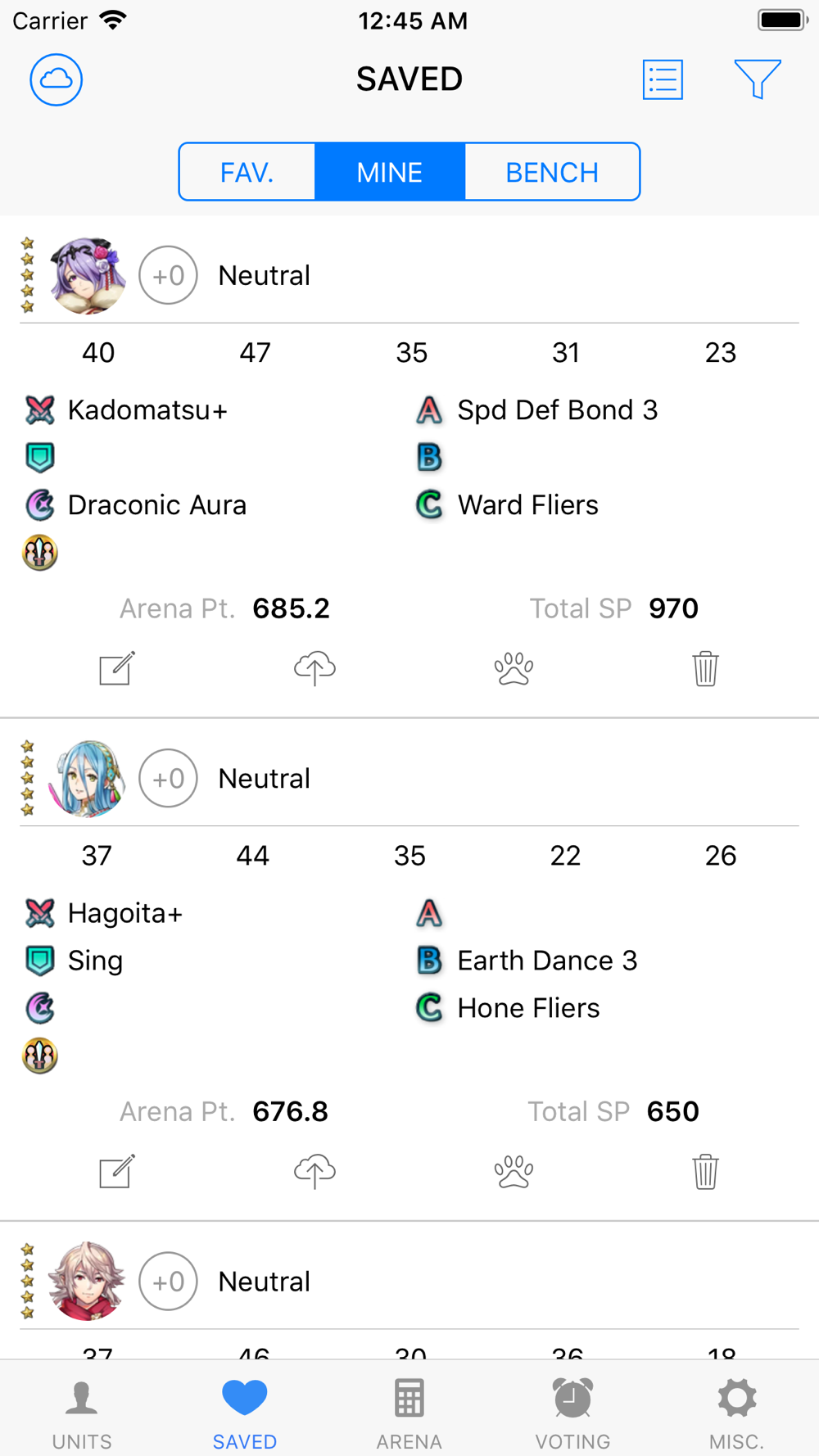Upload the Hagoita+ unit to cloud
This screenshot has height=1456, width=819.
point(314,1171)
